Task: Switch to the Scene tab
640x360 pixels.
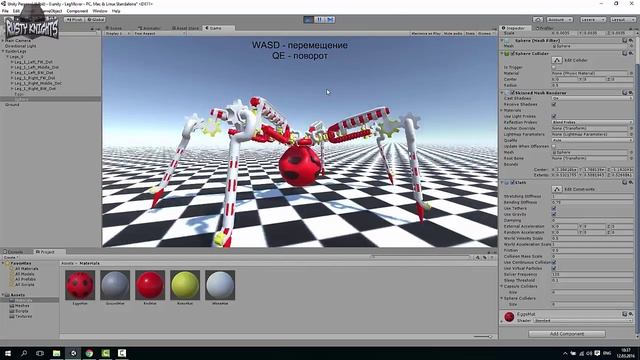Action: 114,28
